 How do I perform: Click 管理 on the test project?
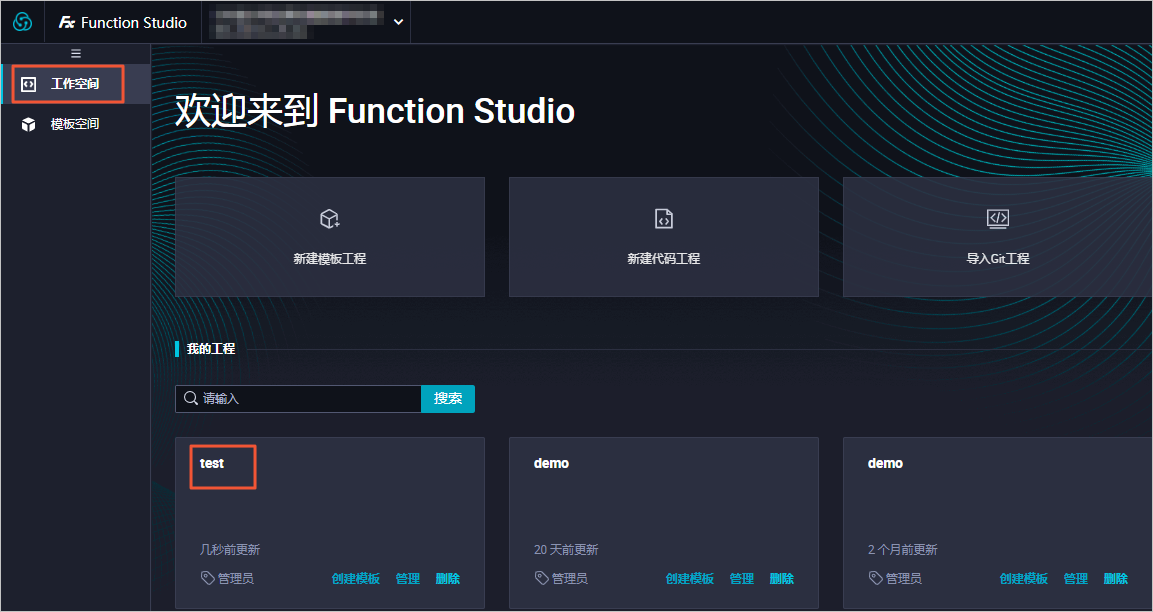pos(408,579)
